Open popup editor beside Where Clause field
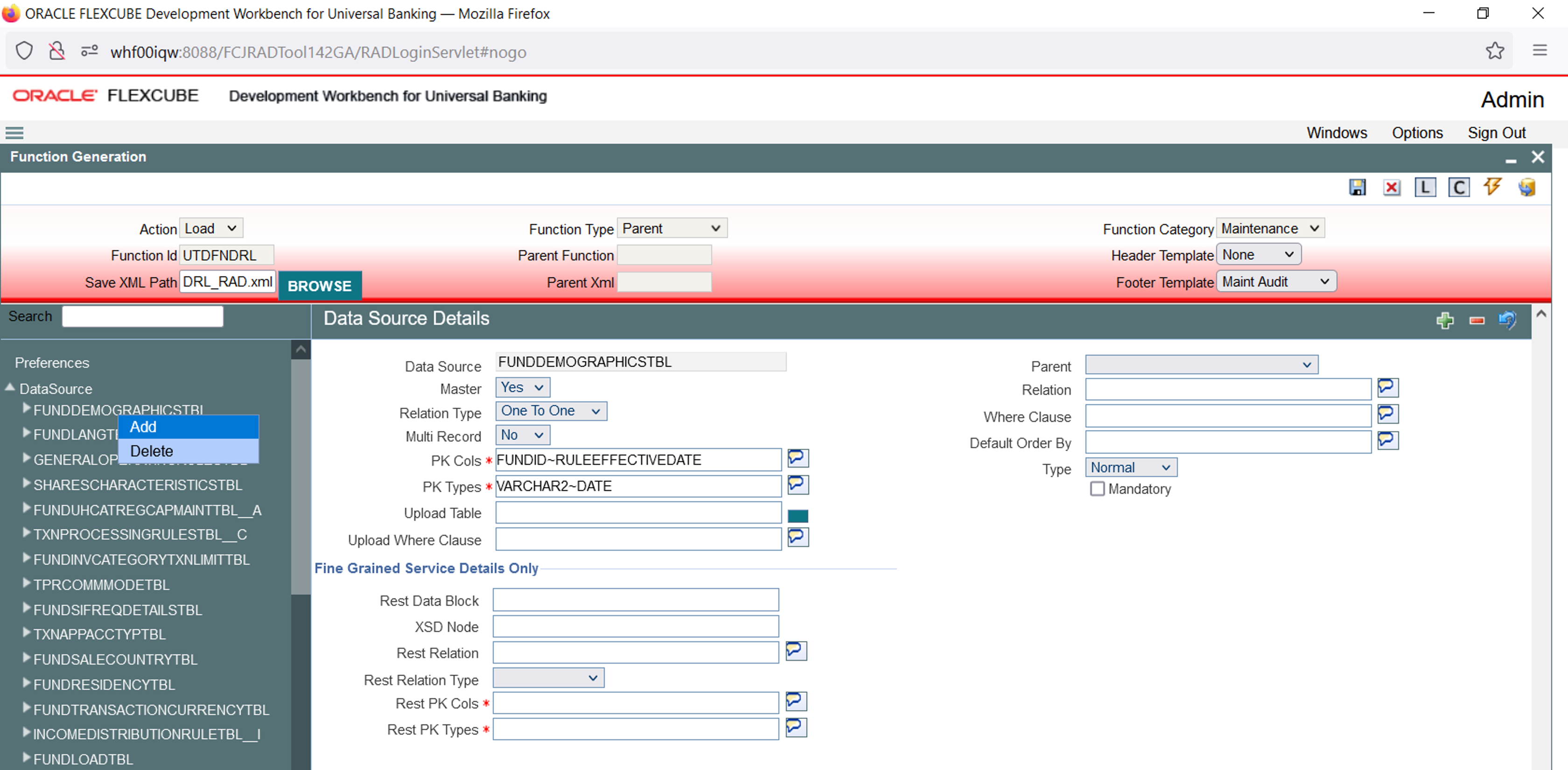This screenshot has height=770, width=1568. click(1387, 414)
